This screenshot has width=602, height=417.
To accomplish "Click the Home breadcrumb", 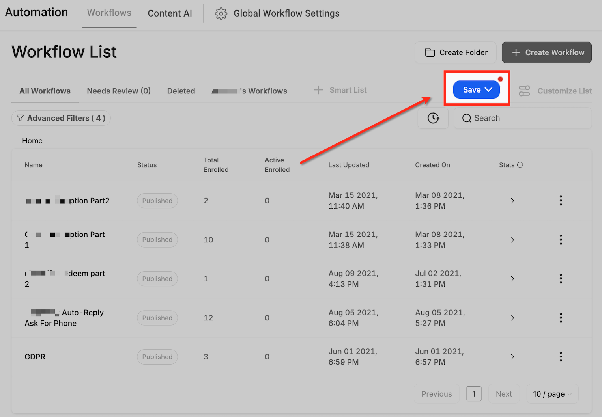I will tap(32, 141).
